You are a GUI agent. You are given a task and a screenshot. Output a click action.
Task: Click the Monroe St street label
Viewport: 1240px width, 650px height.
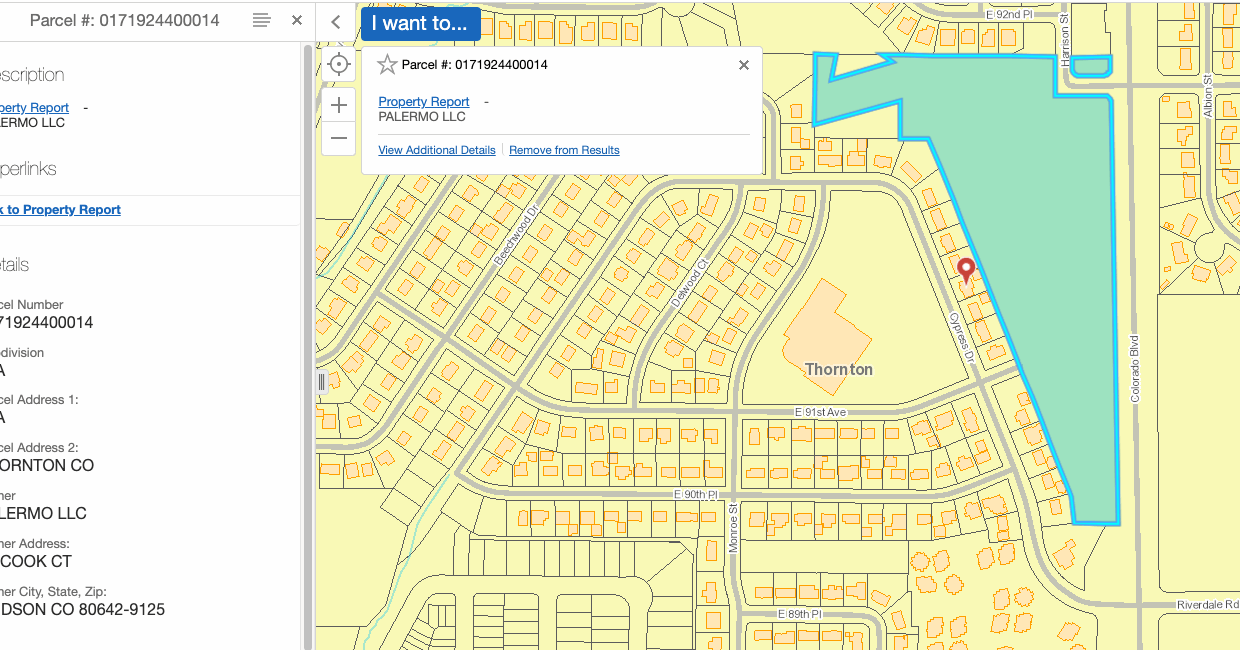pos(733,529)
